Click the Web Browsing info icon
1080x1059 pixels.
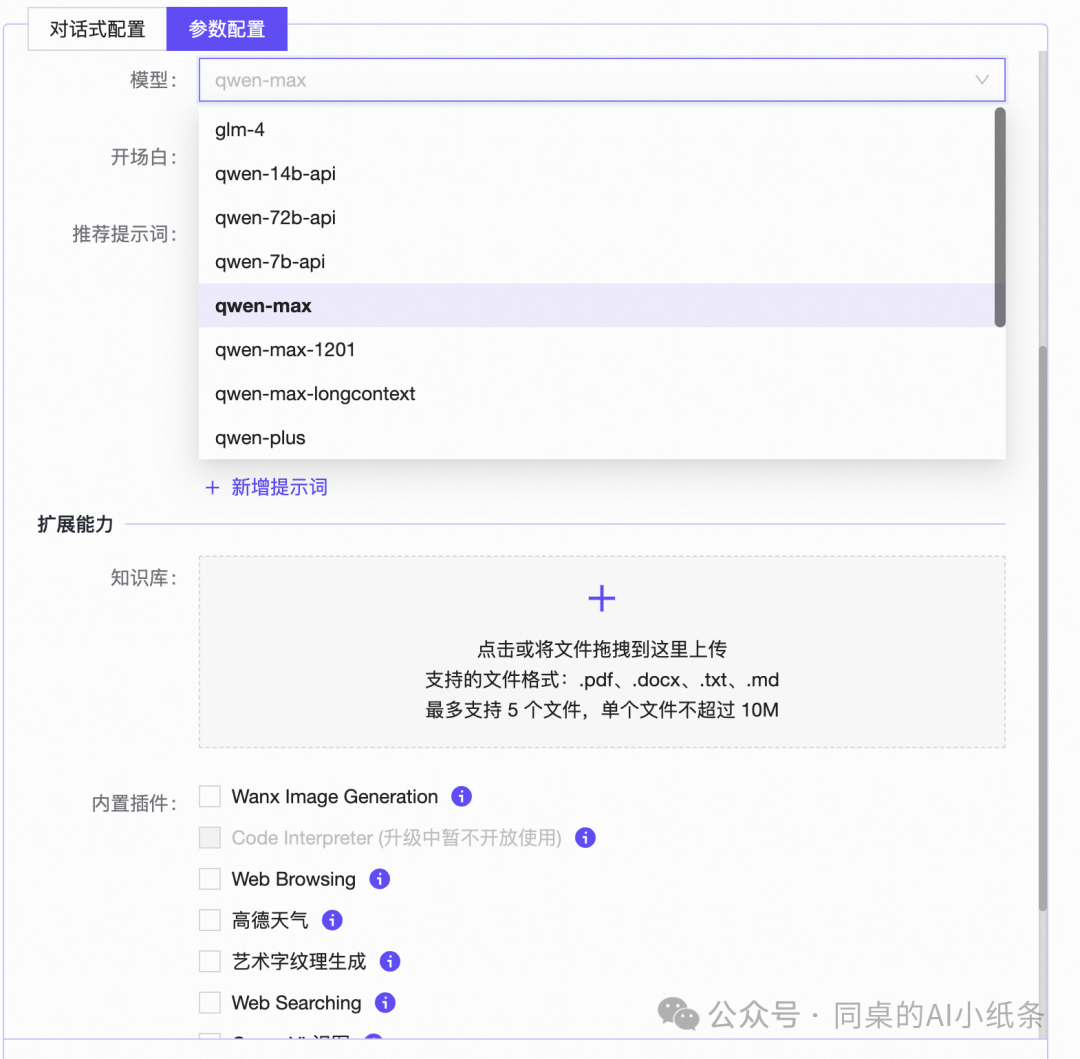380,879
